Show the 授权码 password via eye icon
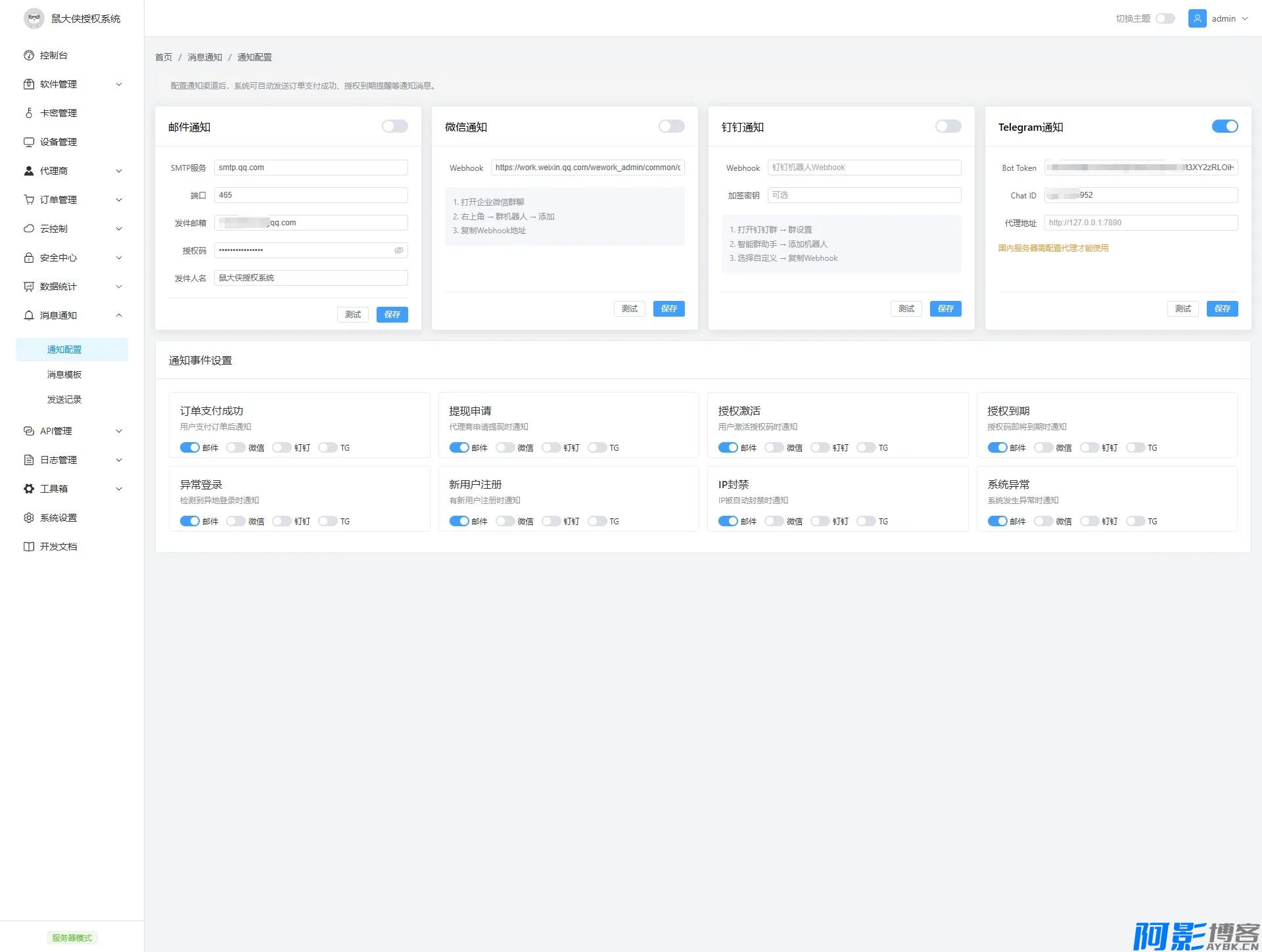 point(398,250)
